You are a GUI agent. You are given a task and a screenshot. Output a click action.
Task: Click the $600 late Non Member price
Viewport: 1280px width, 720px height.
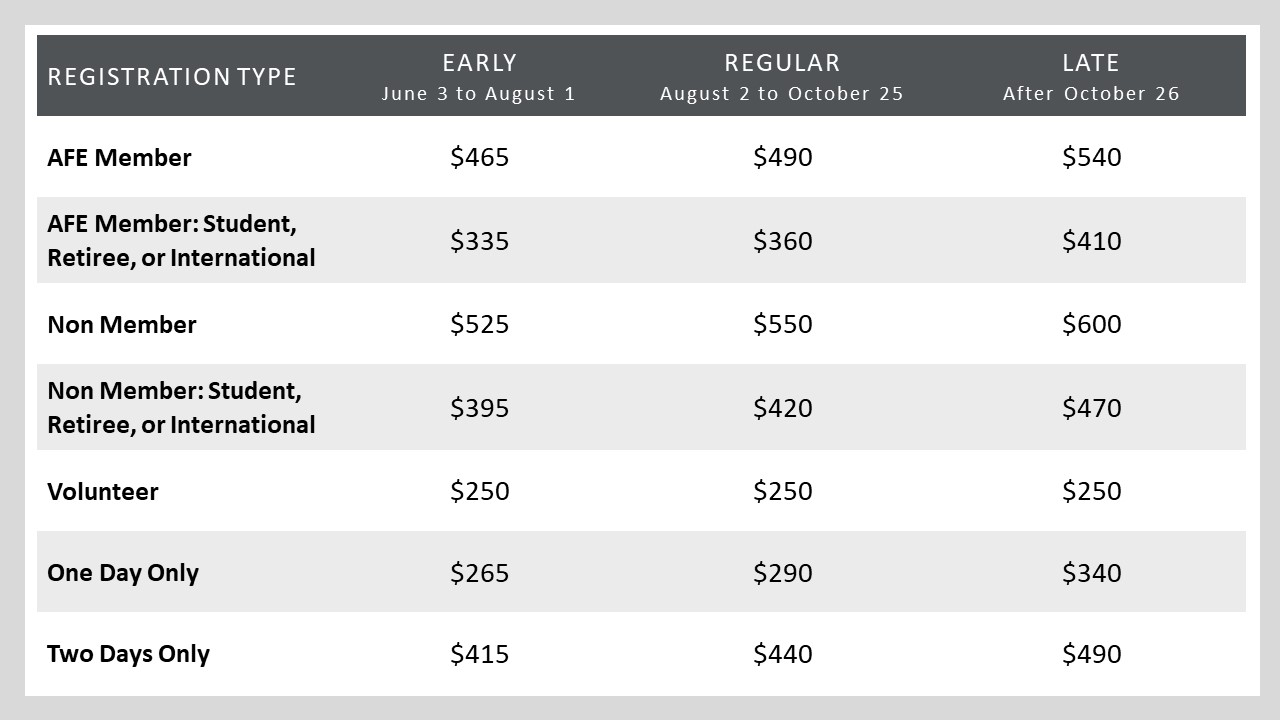[1092, 325]
